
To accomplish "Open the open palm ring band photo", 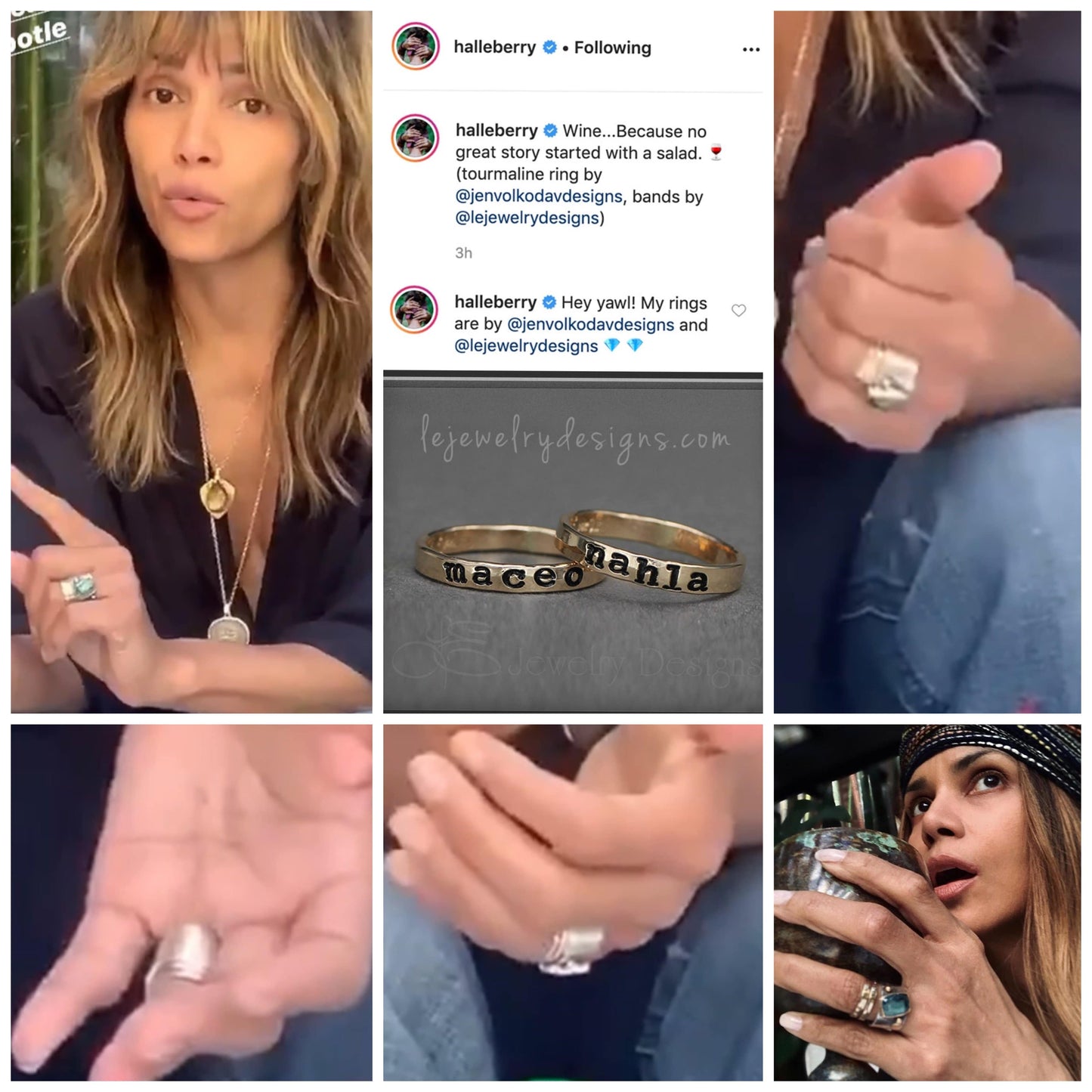I will 191,902.
